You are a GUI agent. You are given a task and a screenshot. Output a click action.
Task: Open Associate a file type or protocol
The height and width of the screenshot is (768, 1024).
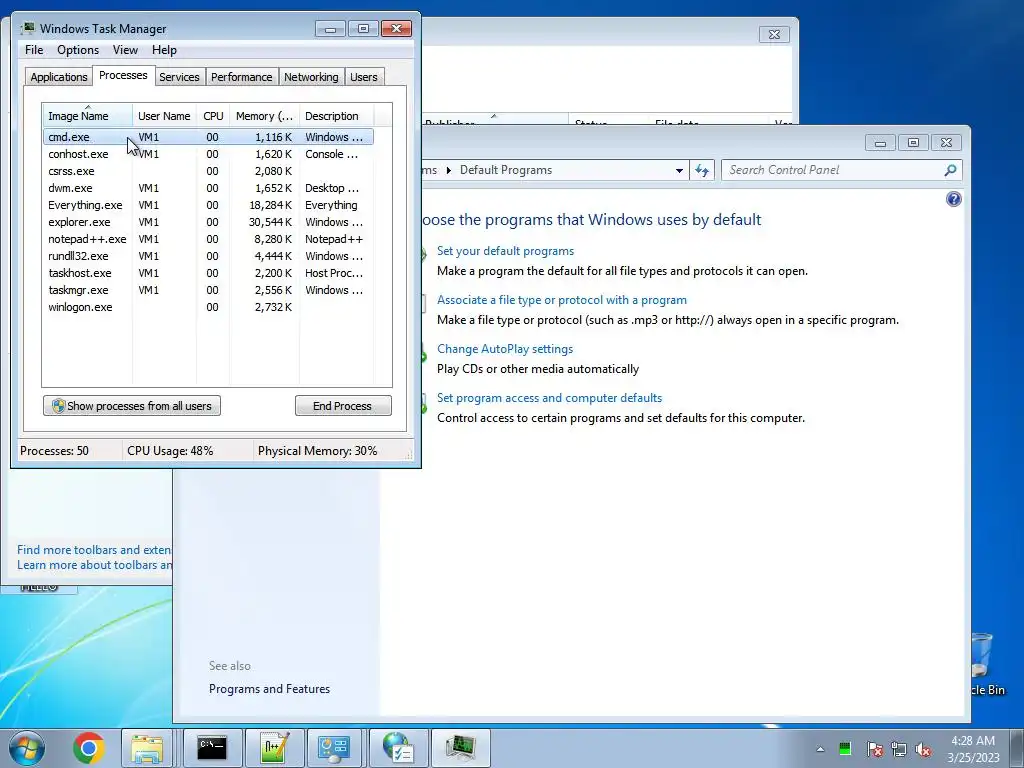562,300
